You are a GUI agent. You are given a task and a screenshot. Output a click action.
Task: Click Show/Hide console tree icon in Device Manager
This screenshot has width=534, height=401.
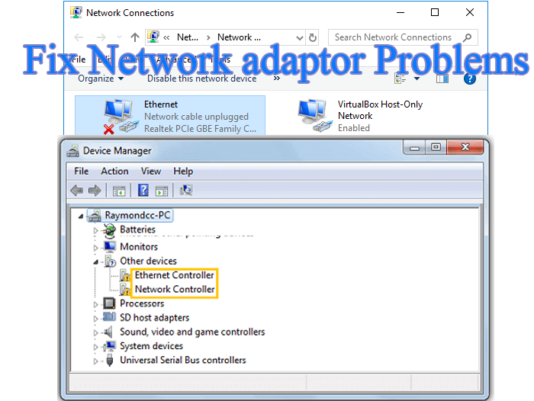(x=119, y=191)
